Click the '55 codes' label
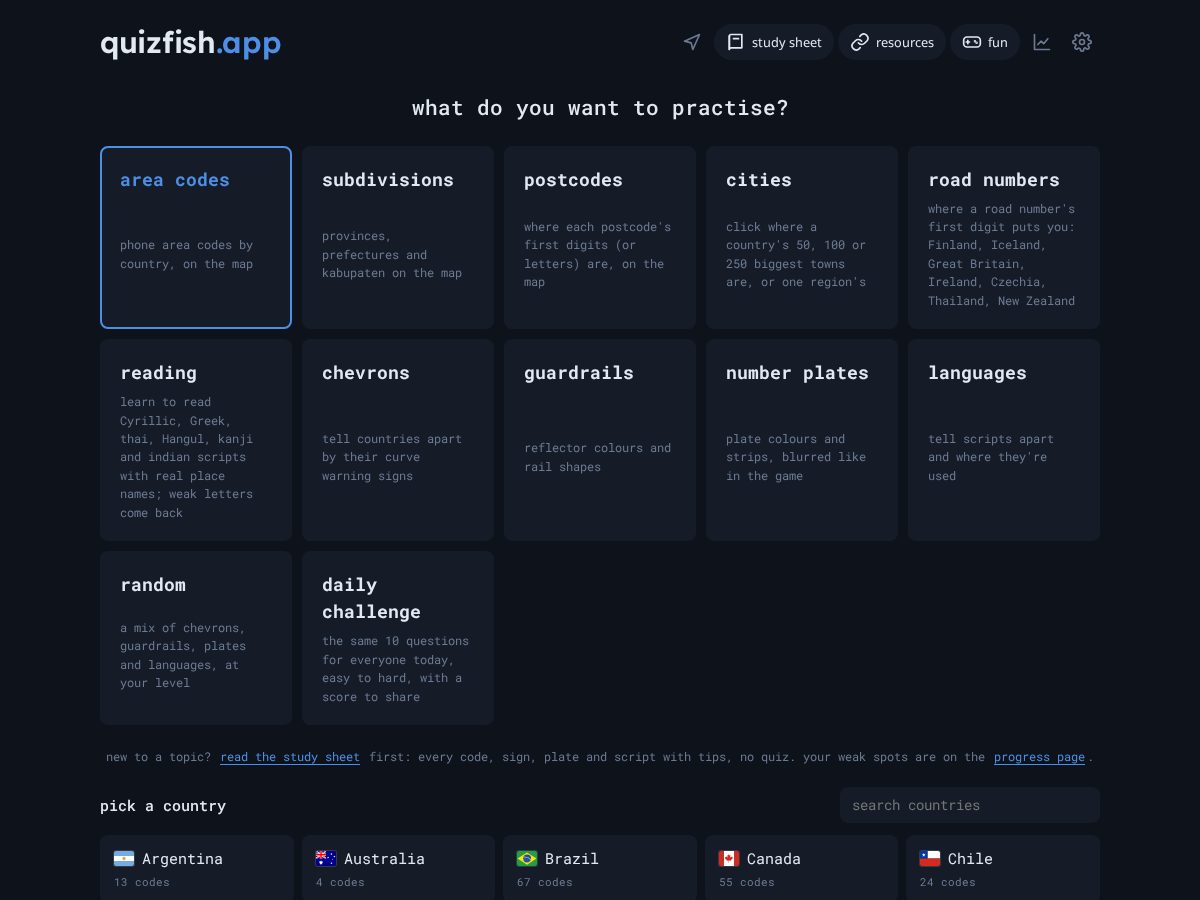Viewport: 1200px width, 900px height. (747, 882)
